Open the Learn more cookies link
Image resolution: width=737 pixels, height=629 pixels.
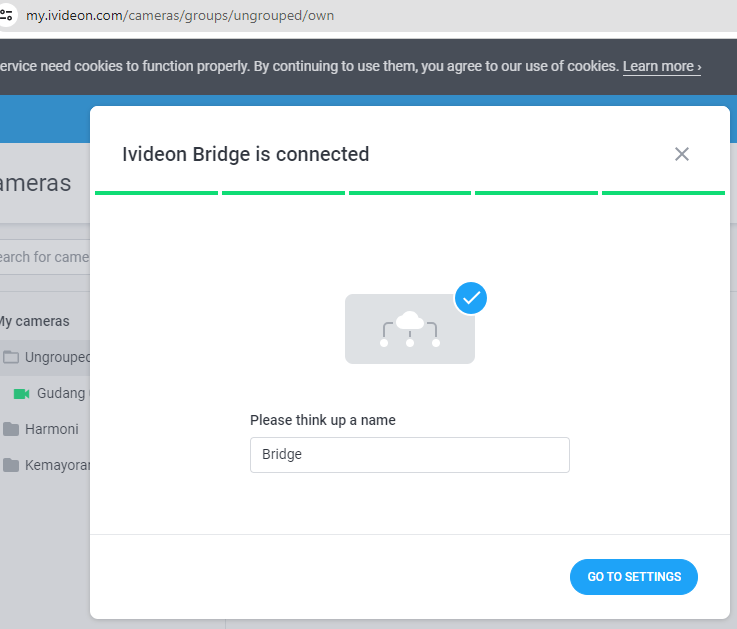(x=662, y=66)
